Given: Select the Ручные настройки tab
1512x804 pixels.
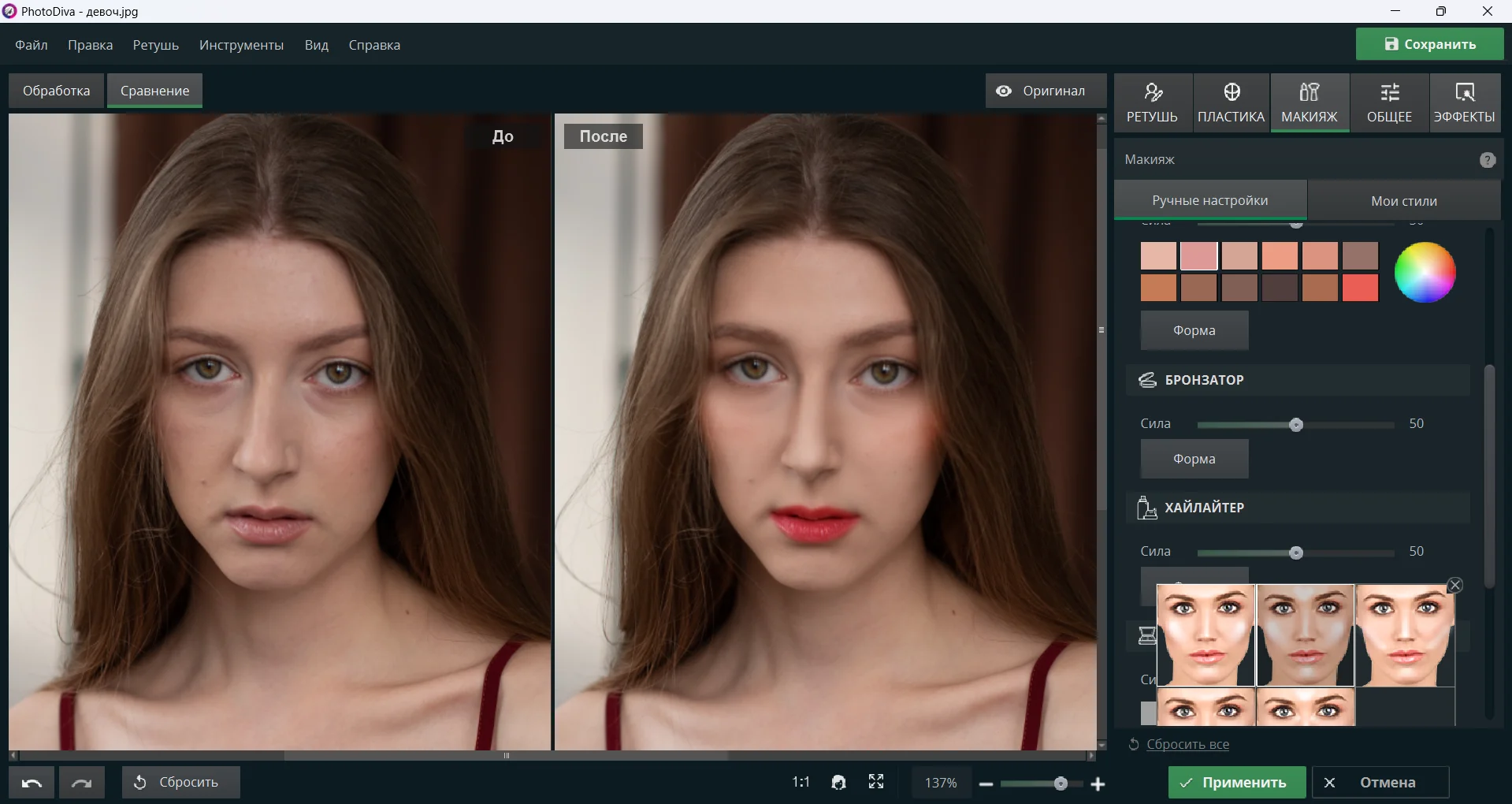Looking at the screenshot, I should 1210,200.
